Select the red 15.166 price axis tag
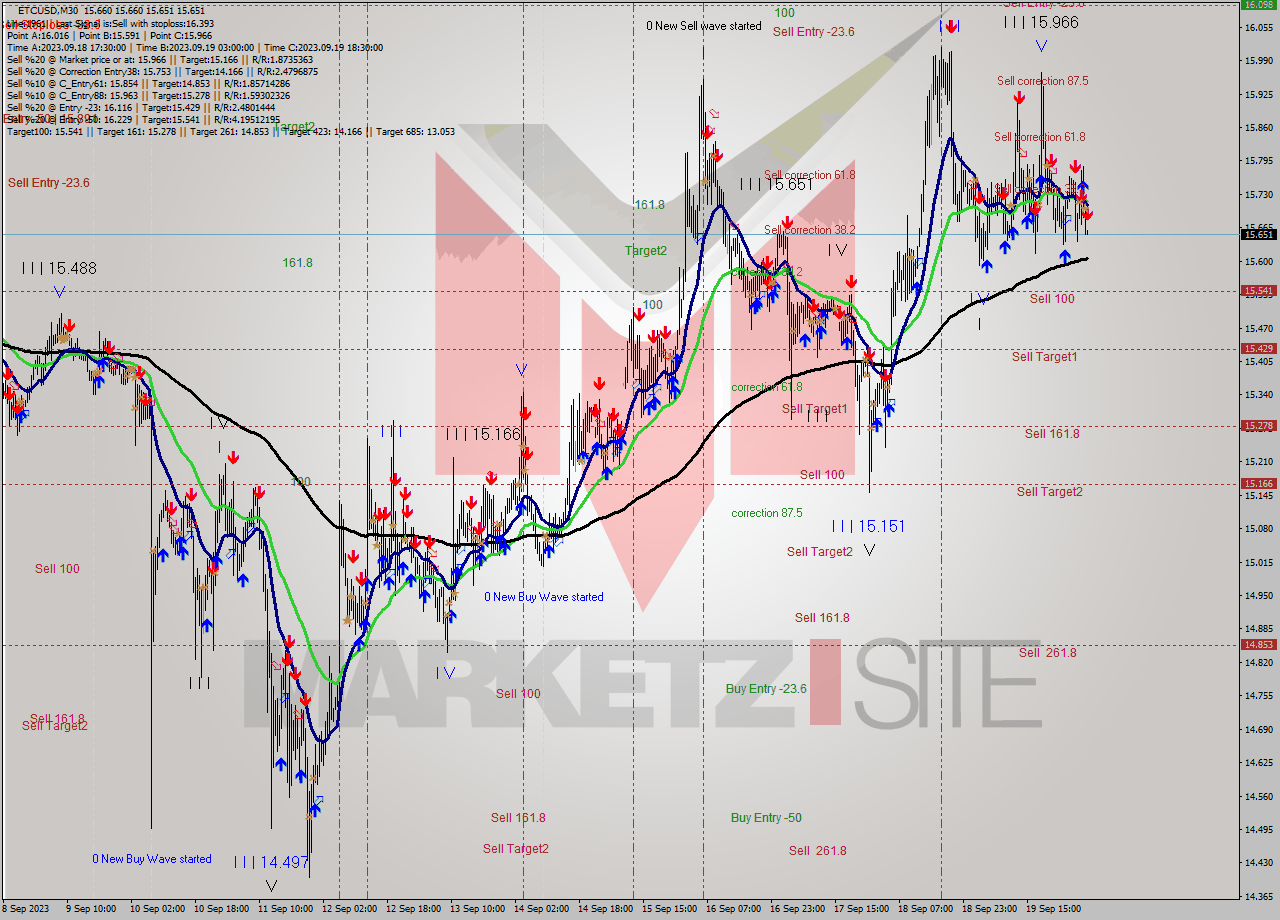 (x=1257, y=483)
